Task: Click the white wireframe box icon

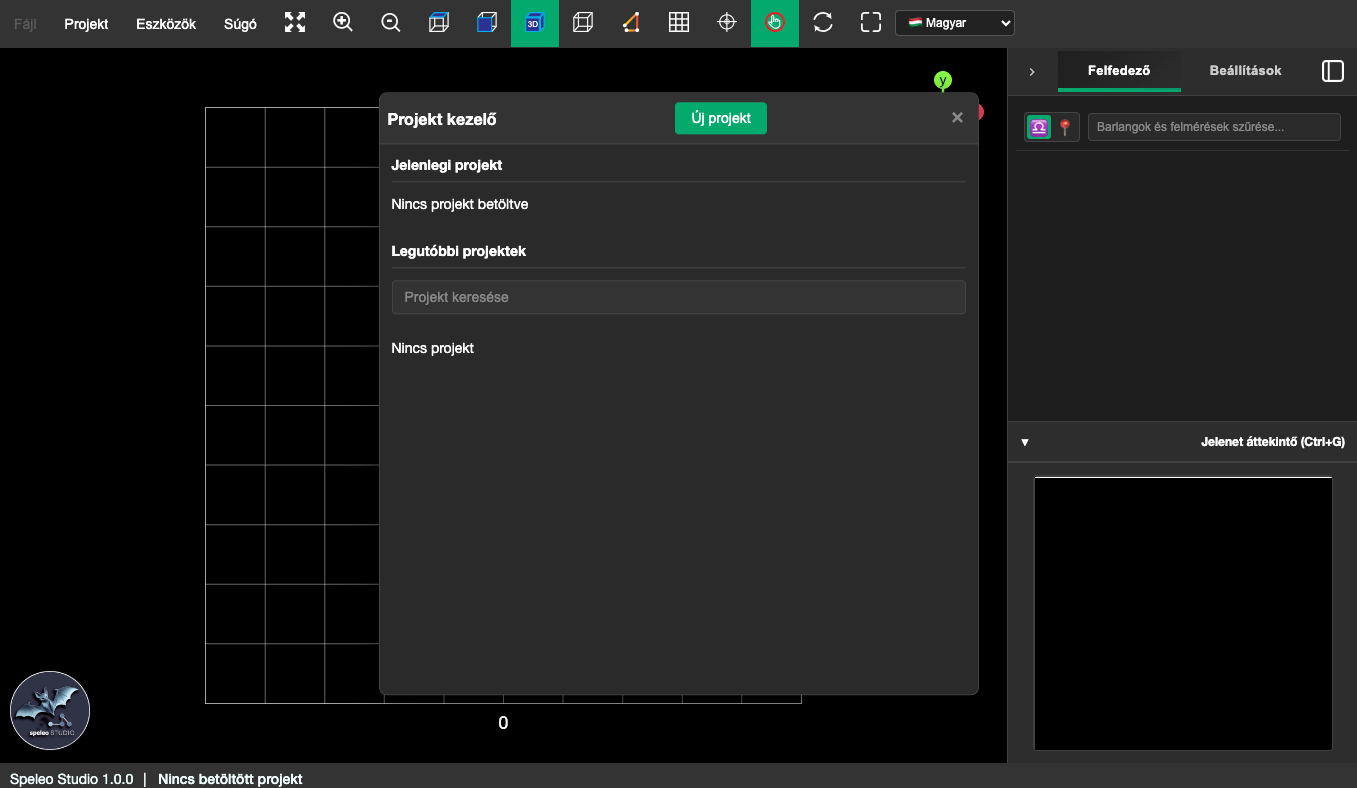Action: point(583,23)
